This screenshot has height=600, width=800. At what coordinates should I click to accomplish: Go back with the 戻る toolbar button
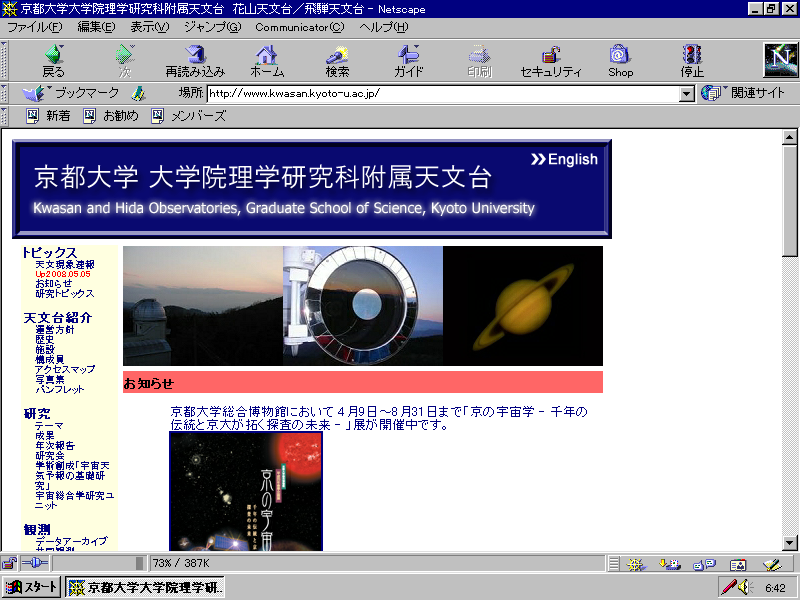[54, 61]
